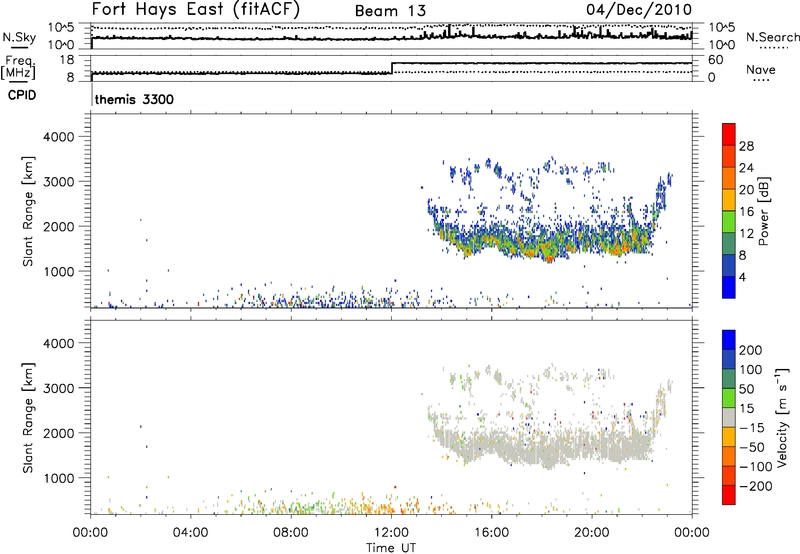This screenshot has width=800, height=554.
Task: Pick the red bottom Velocity color segment
Action: (729, 495)
